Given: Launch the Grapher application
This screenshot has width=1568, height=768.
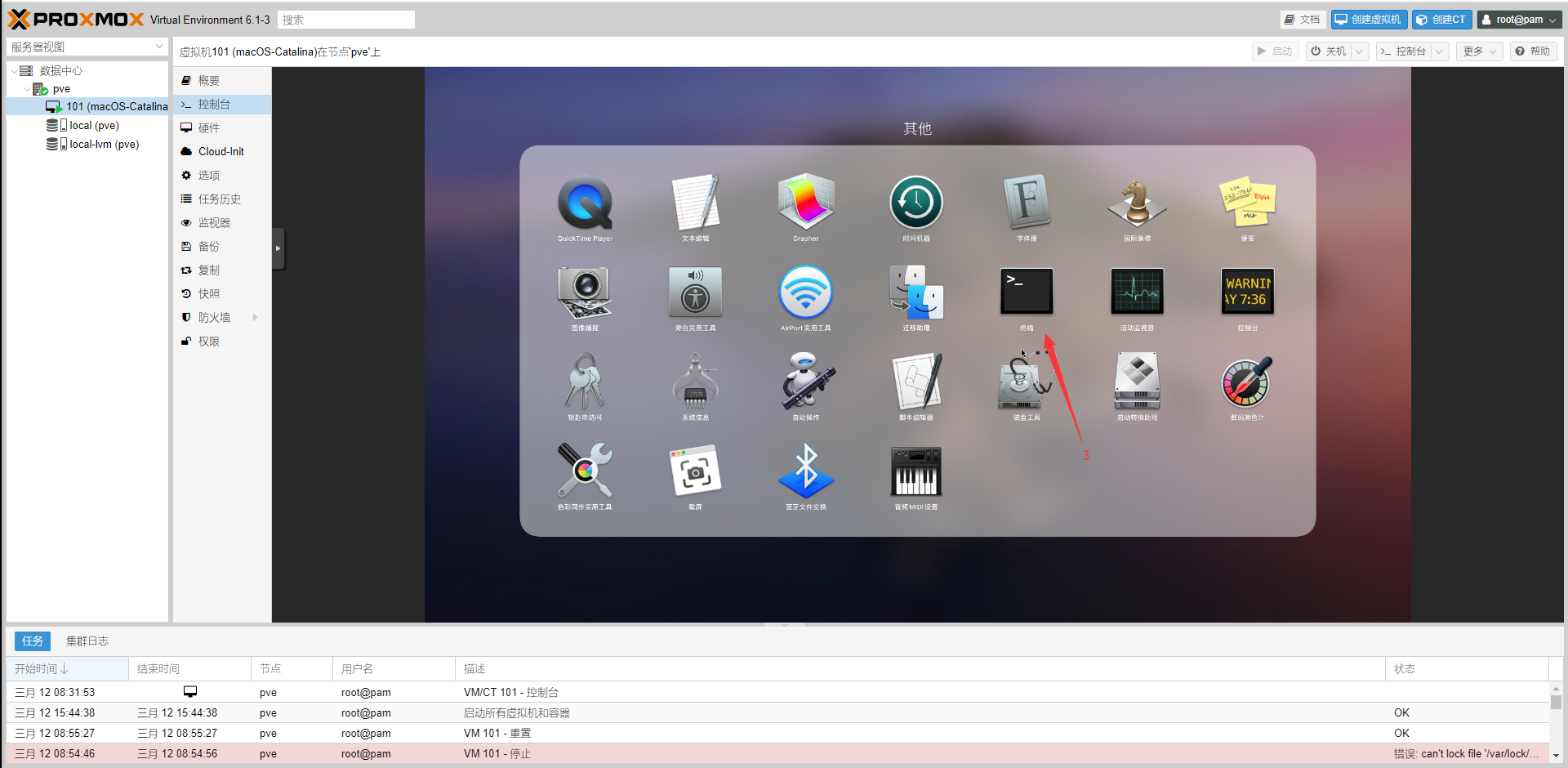Looking at the screenshot, I should point(805,203).
